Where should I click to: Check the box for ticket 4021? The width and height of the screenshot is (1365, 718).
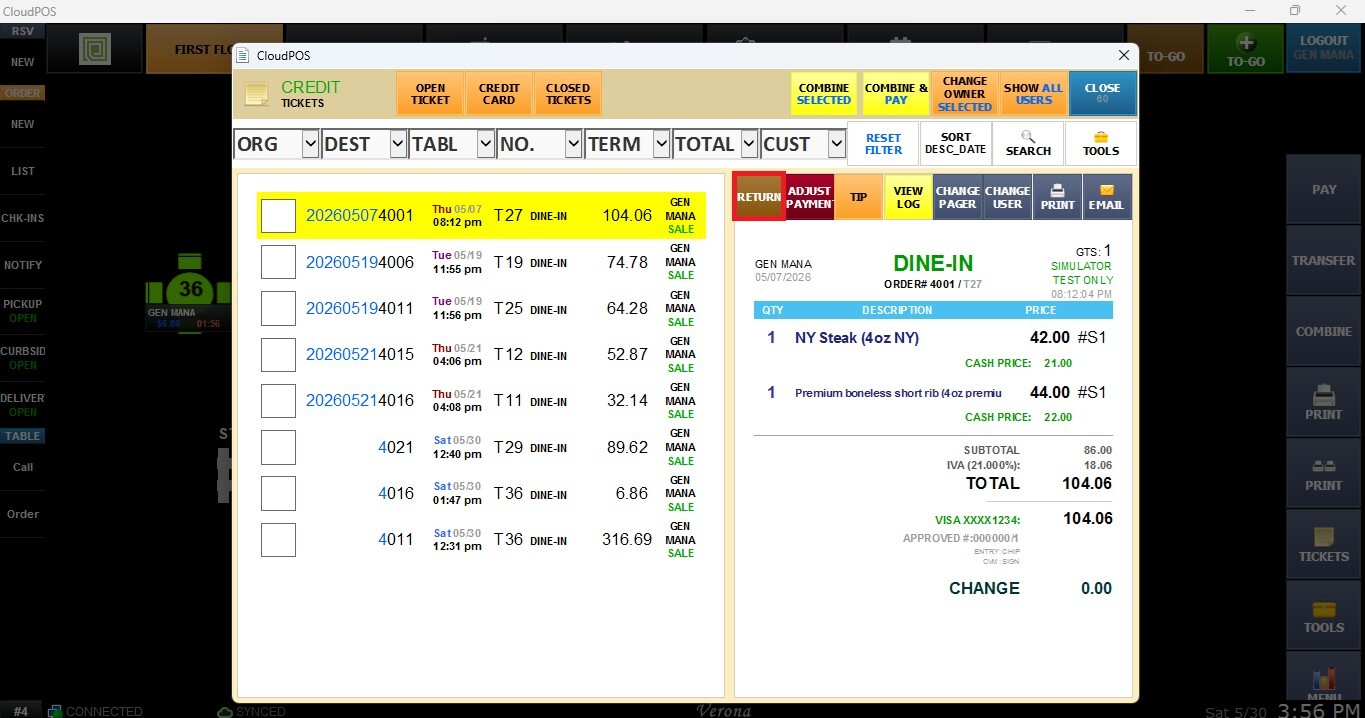(x=278, y=447)
